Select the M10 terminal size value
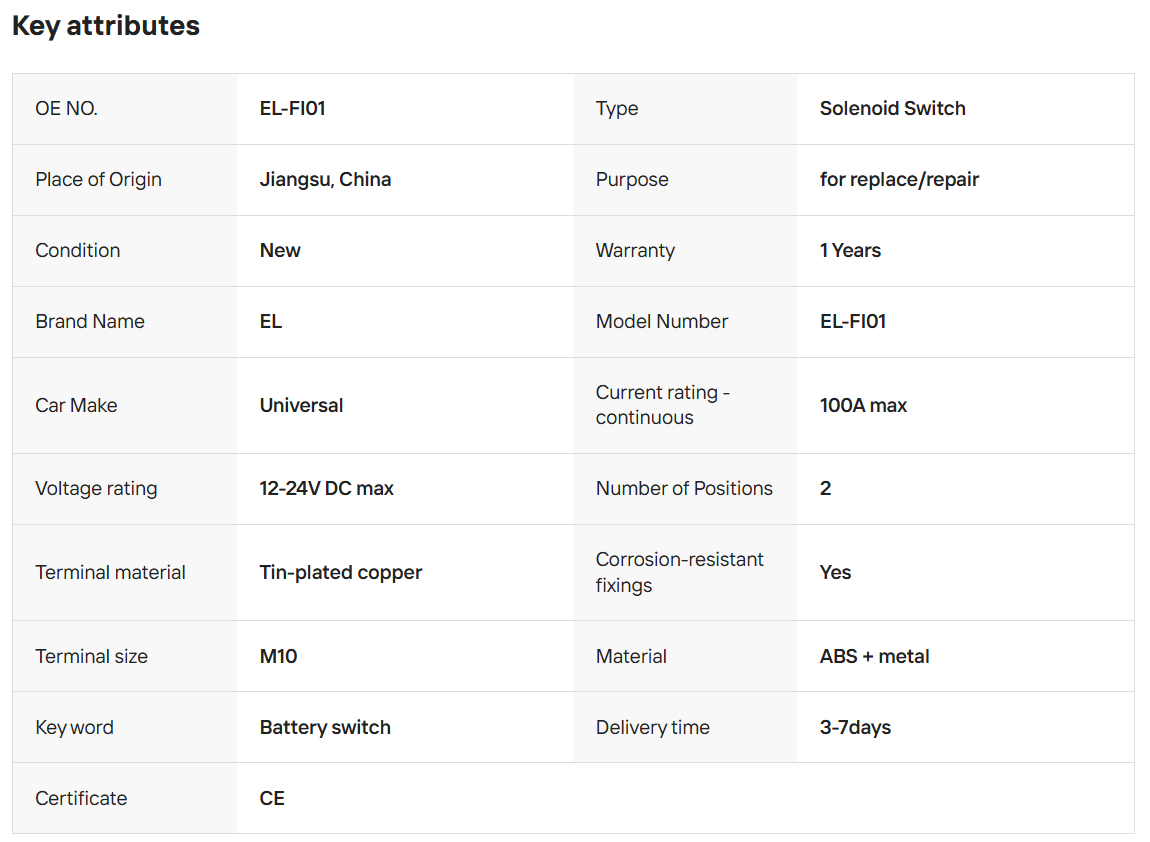The width and height of the screenshot is (1150, 842). tap(278, 657)
